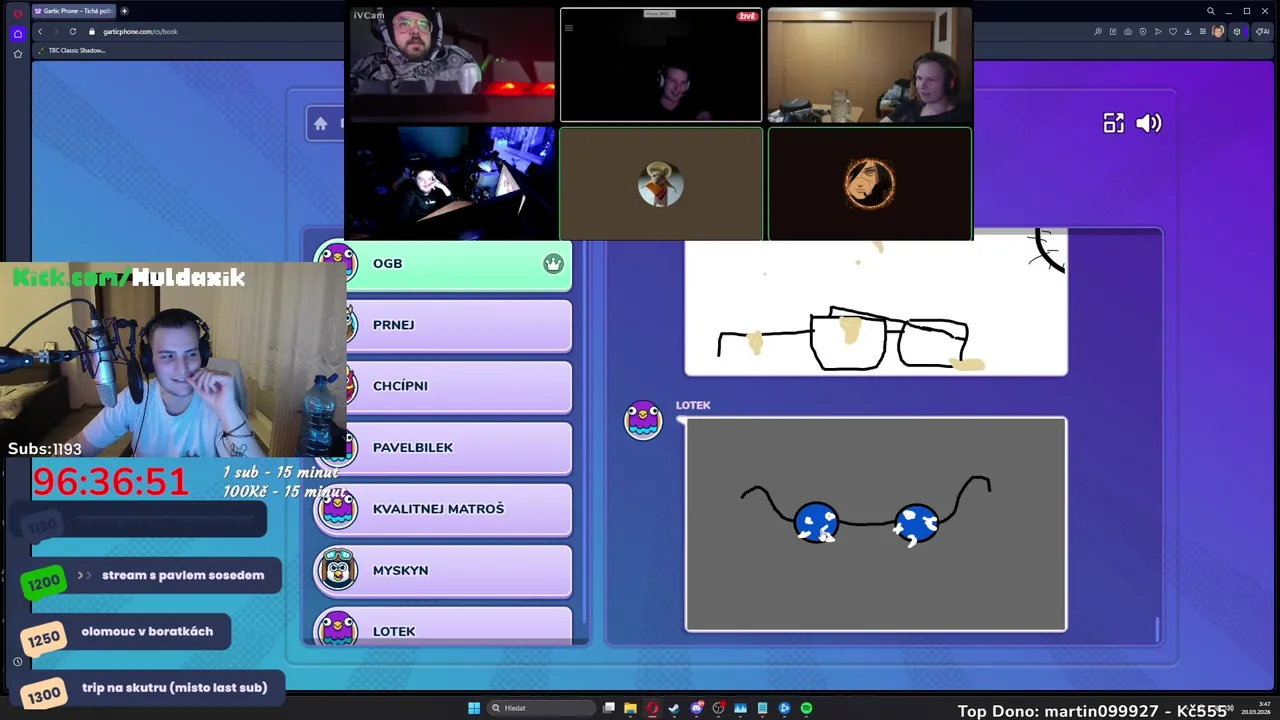The width and height of the screenshot is (1280, 720).
Task: Click the shield ad-blocker toolbar icon
Action: [1143, 32]
